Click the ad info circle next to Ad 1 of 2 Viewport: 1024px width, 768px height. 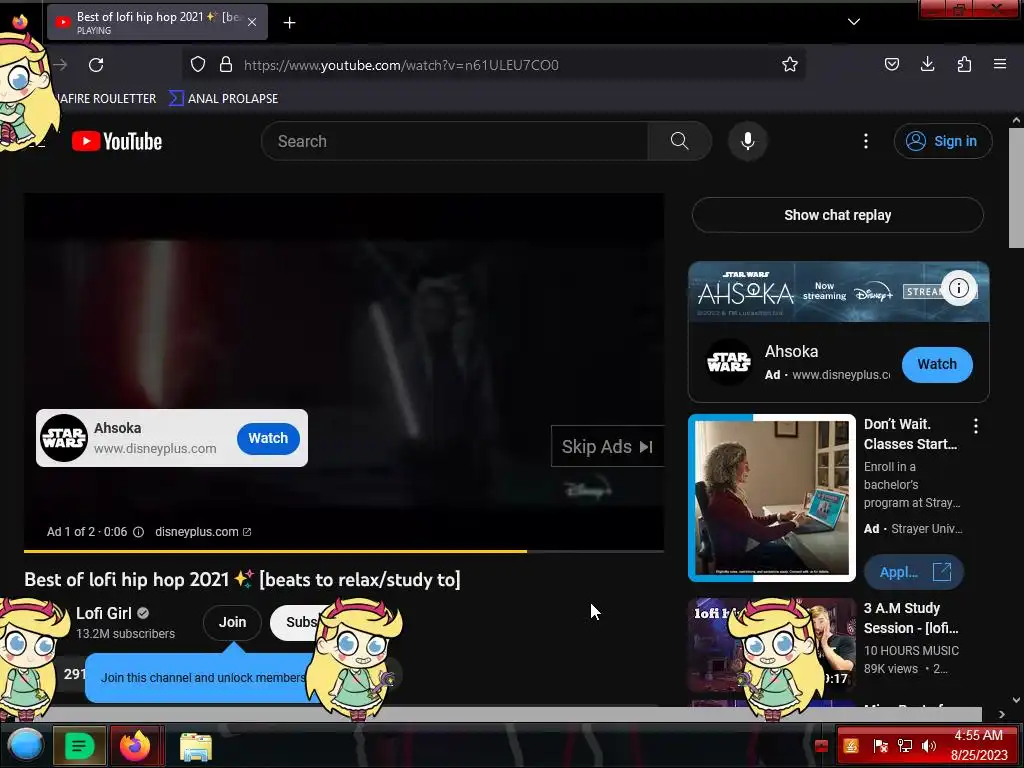click(138, 532)
